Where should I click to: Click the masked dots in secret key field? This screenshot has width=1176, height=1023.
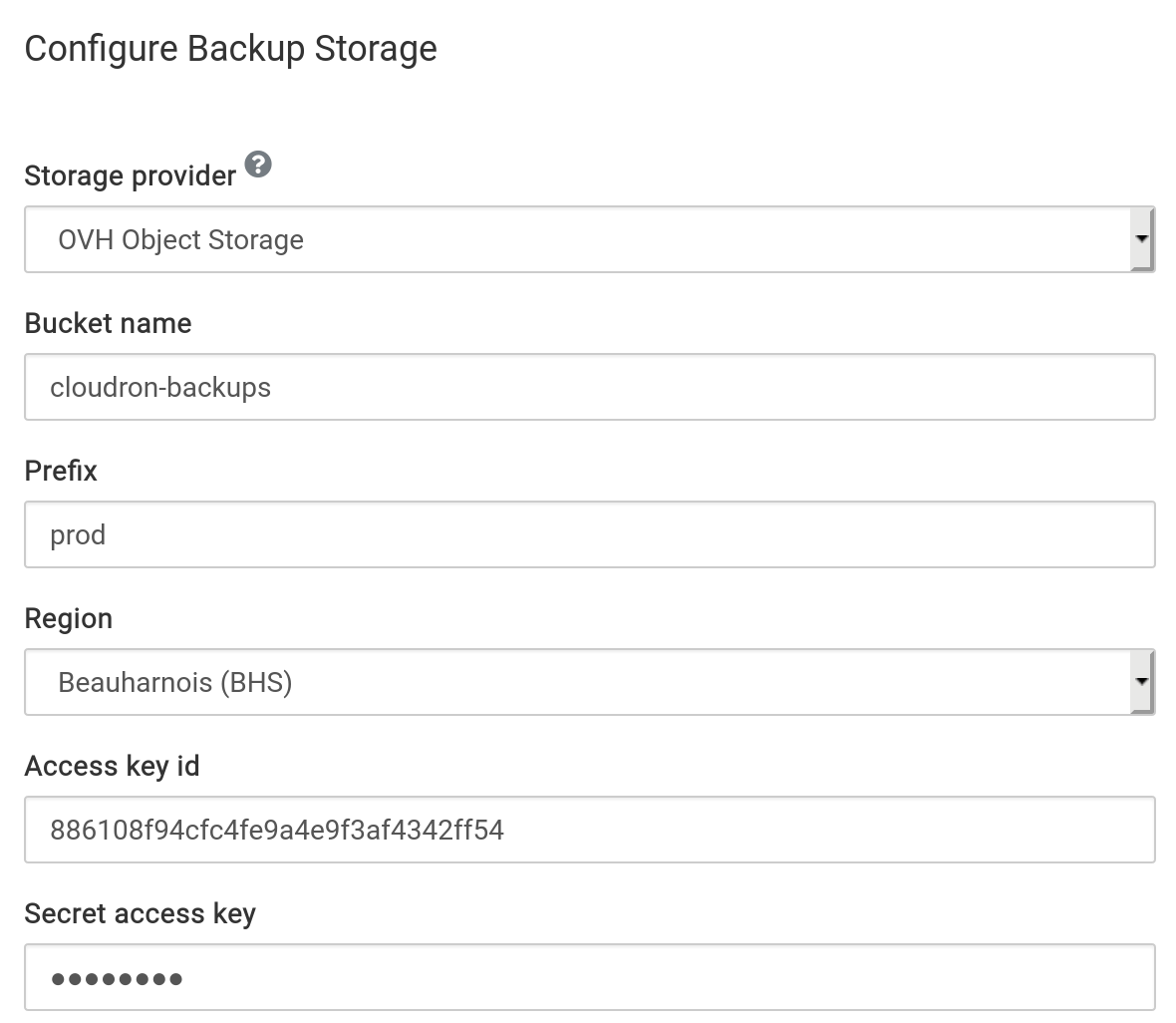pyautogui.click(x=117, y=978)
